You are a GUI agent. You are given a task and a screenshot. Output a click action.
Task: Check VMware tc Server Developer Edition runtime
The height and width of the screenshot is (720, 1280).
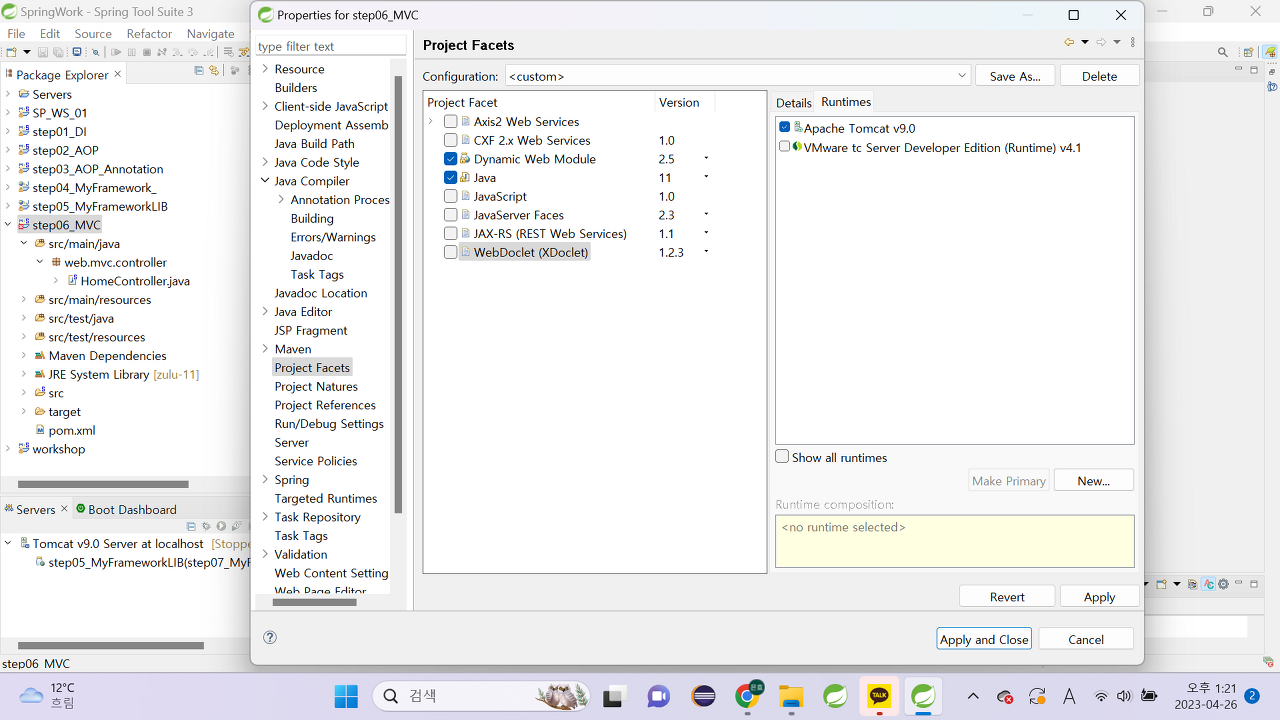[785, 146]
